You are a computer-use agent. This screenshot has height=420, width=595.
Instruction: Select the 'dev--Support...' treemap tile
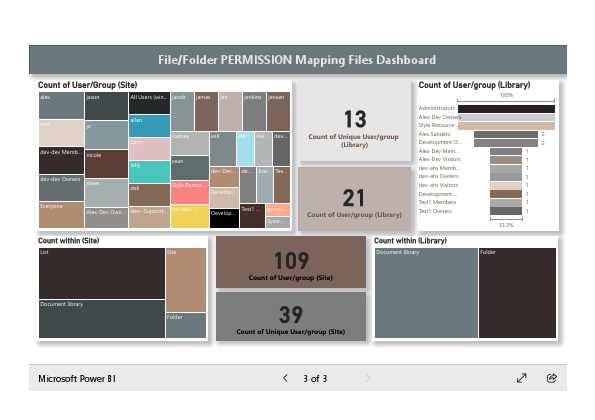(150, 217)
